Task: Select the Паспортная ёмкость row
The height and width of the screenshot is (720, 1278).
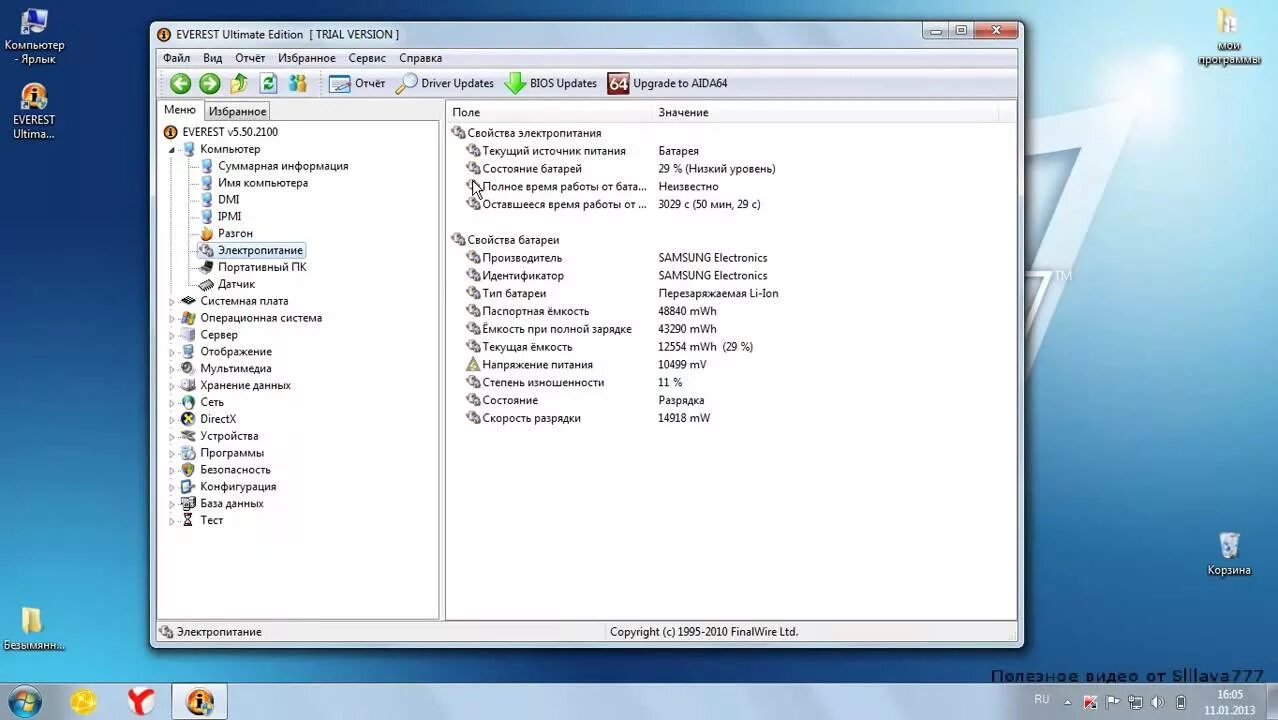Action: click(x=731, y=311)
